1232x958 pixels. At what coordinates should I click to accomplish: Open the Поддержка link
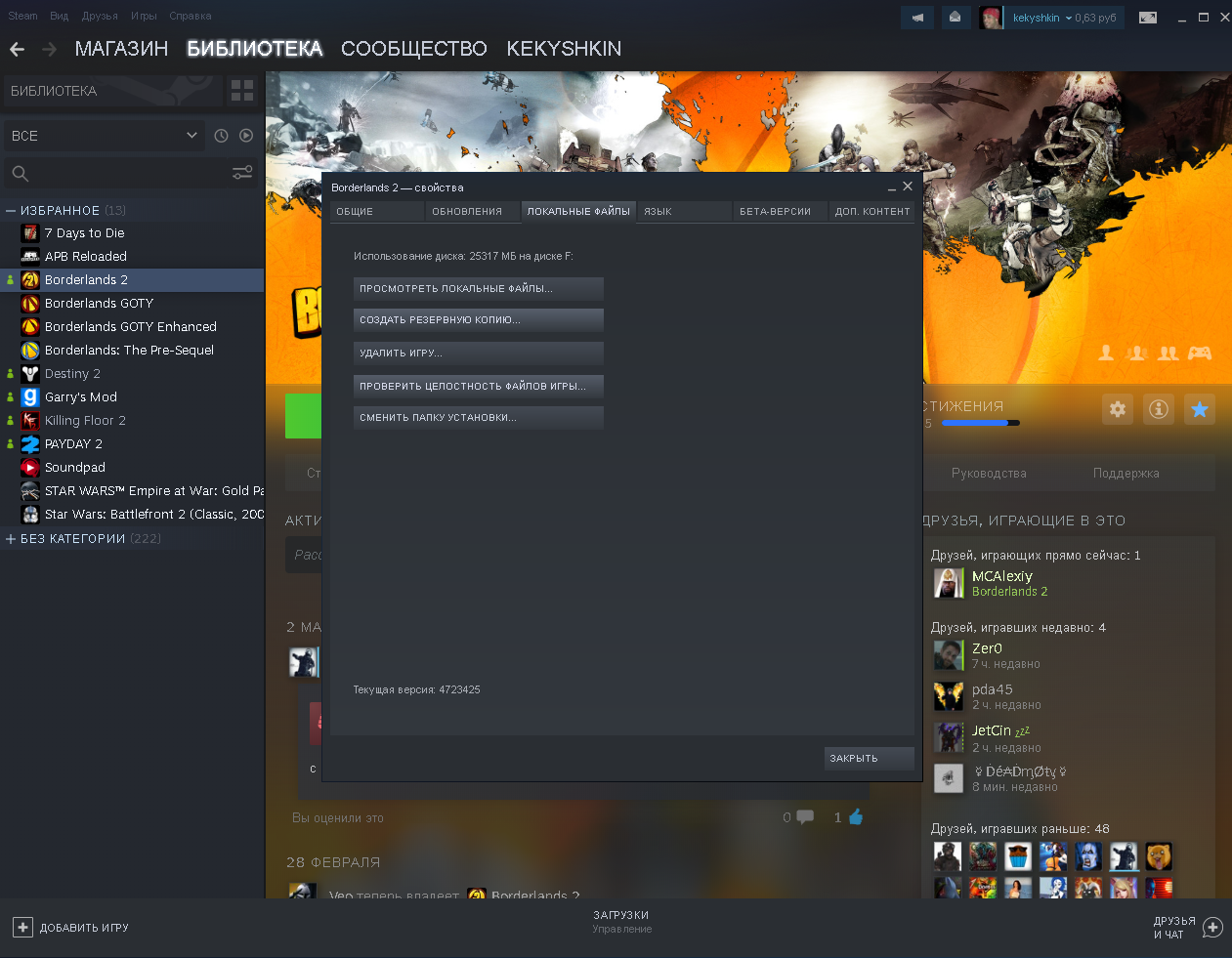[1126, 474]
